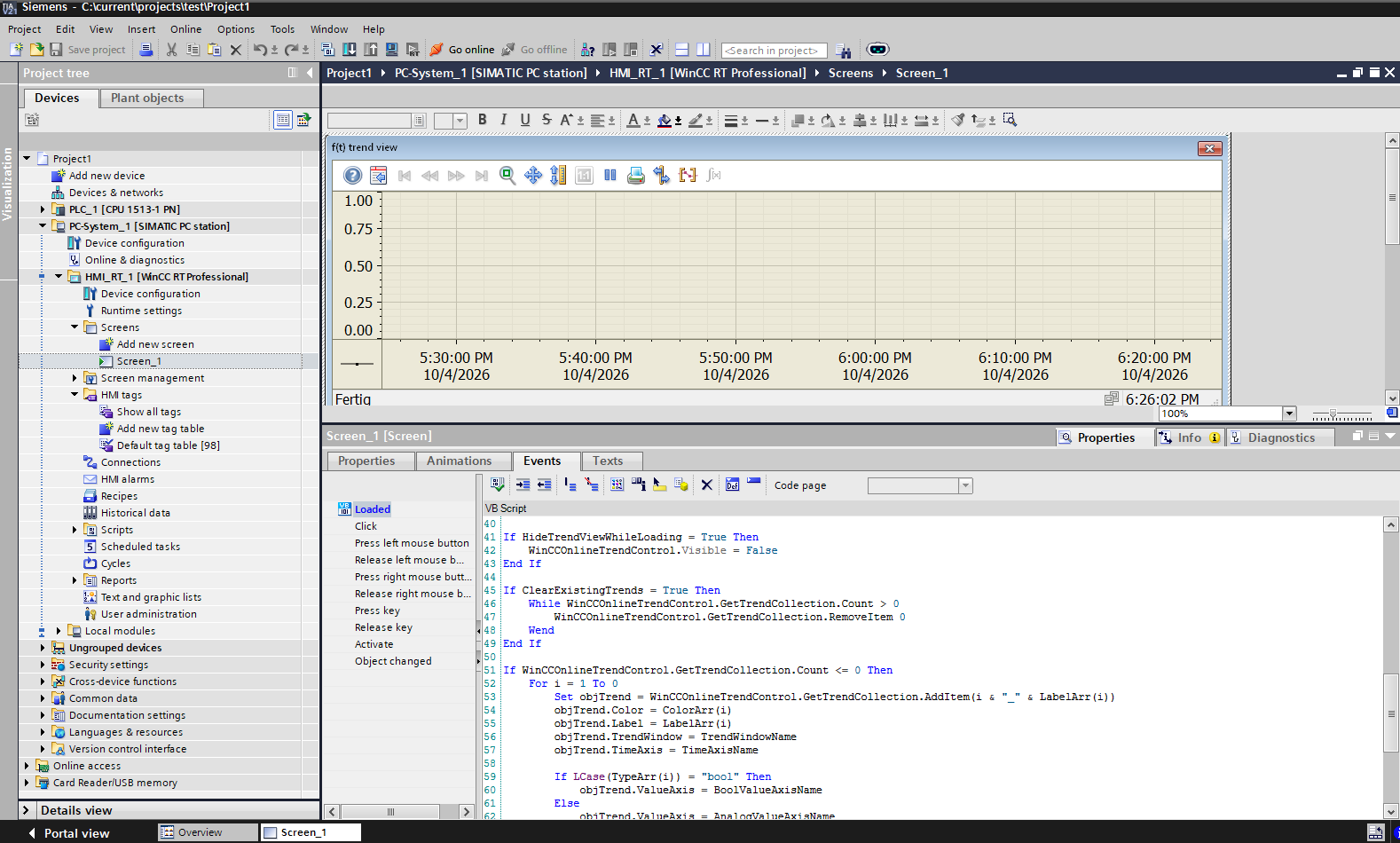This screenshot has width=1400, height=843.
Task: Click the Def icon in script toolbar
Action: pyautogui.click(x=732, y=485)
